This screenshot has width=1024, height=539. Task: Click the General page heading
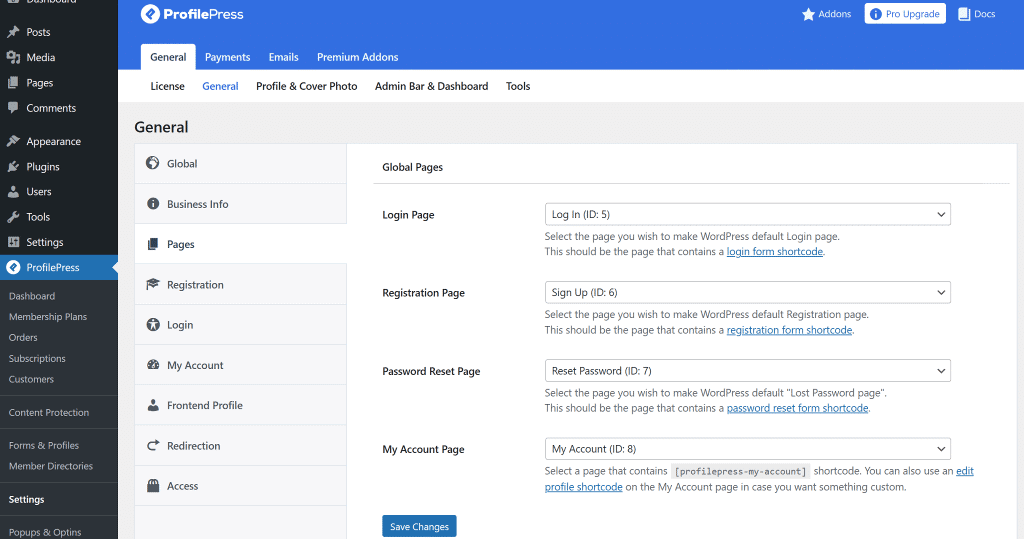click(161, 127)
